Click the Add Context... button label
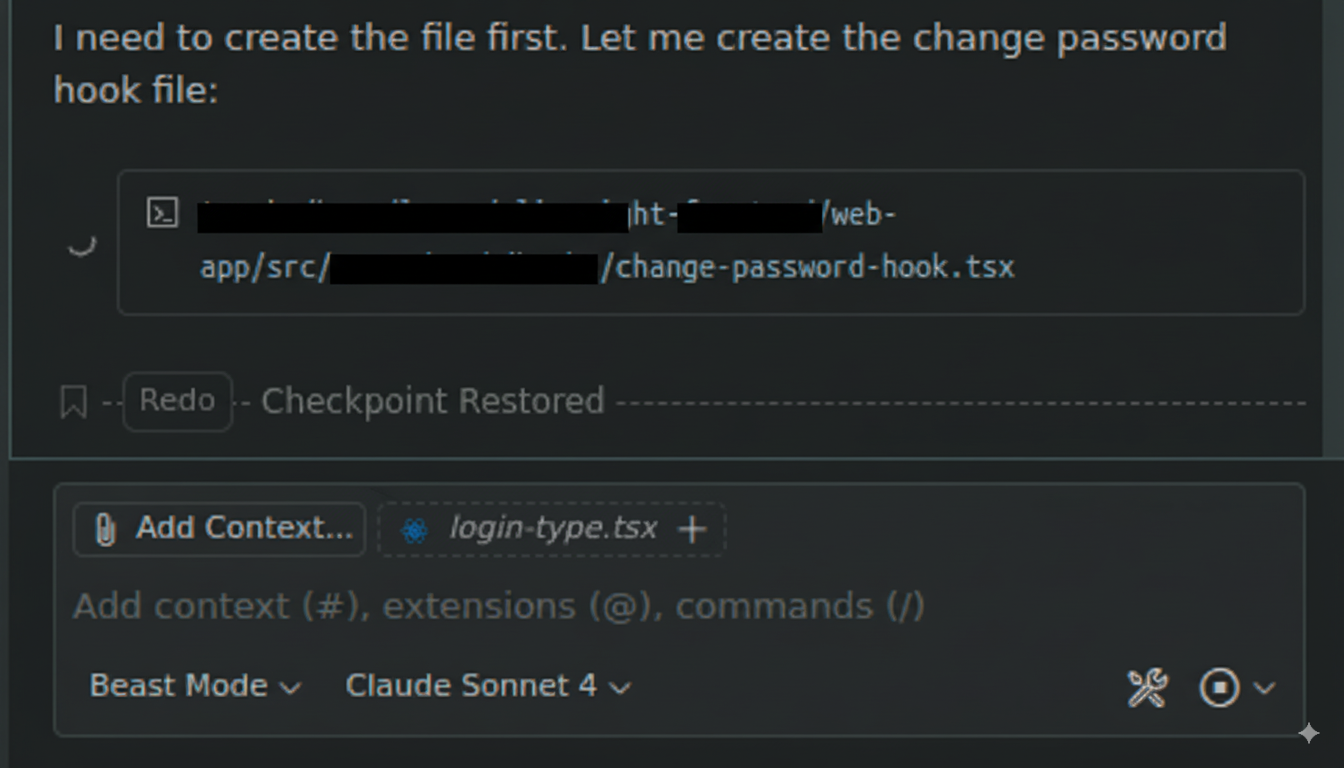Viewport: 1344px width, 768px height. point(244,528)
